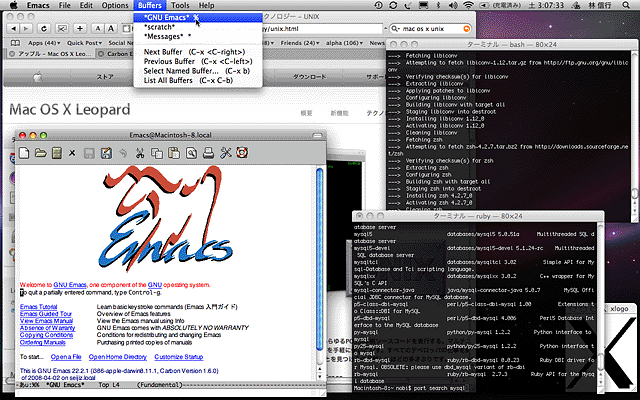The width and height of the screenshot is (640, 400).
Task: Choose Previous Buffer menu entry
Action: coord(198,61)
